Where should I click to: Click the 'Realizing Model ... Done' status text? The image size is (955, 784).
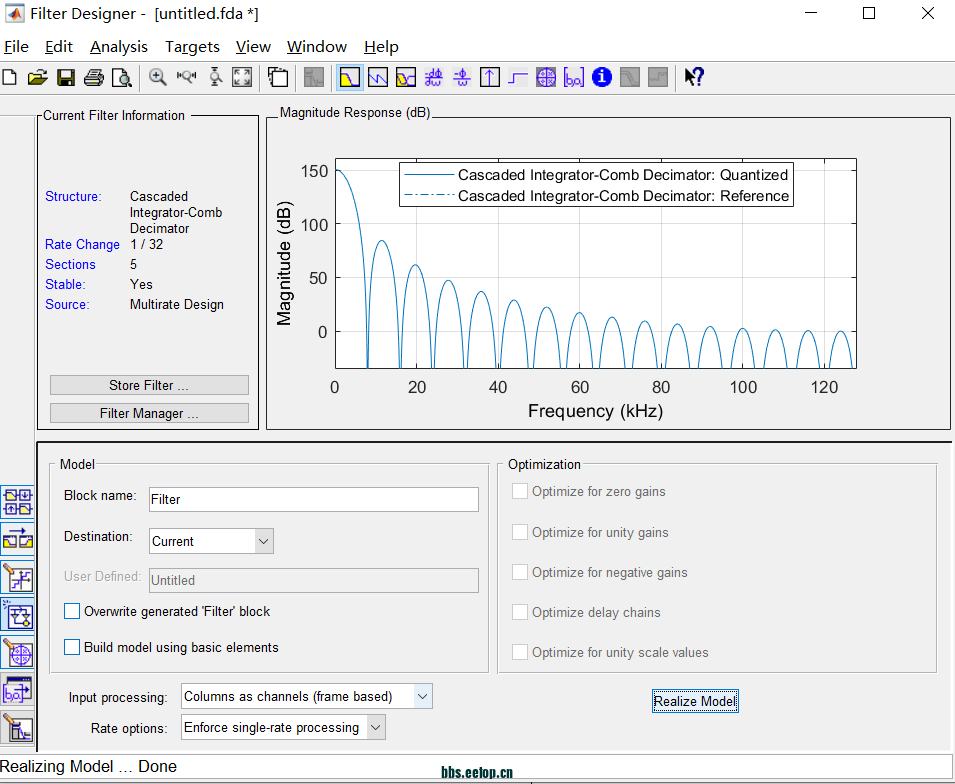click(88, 766)
